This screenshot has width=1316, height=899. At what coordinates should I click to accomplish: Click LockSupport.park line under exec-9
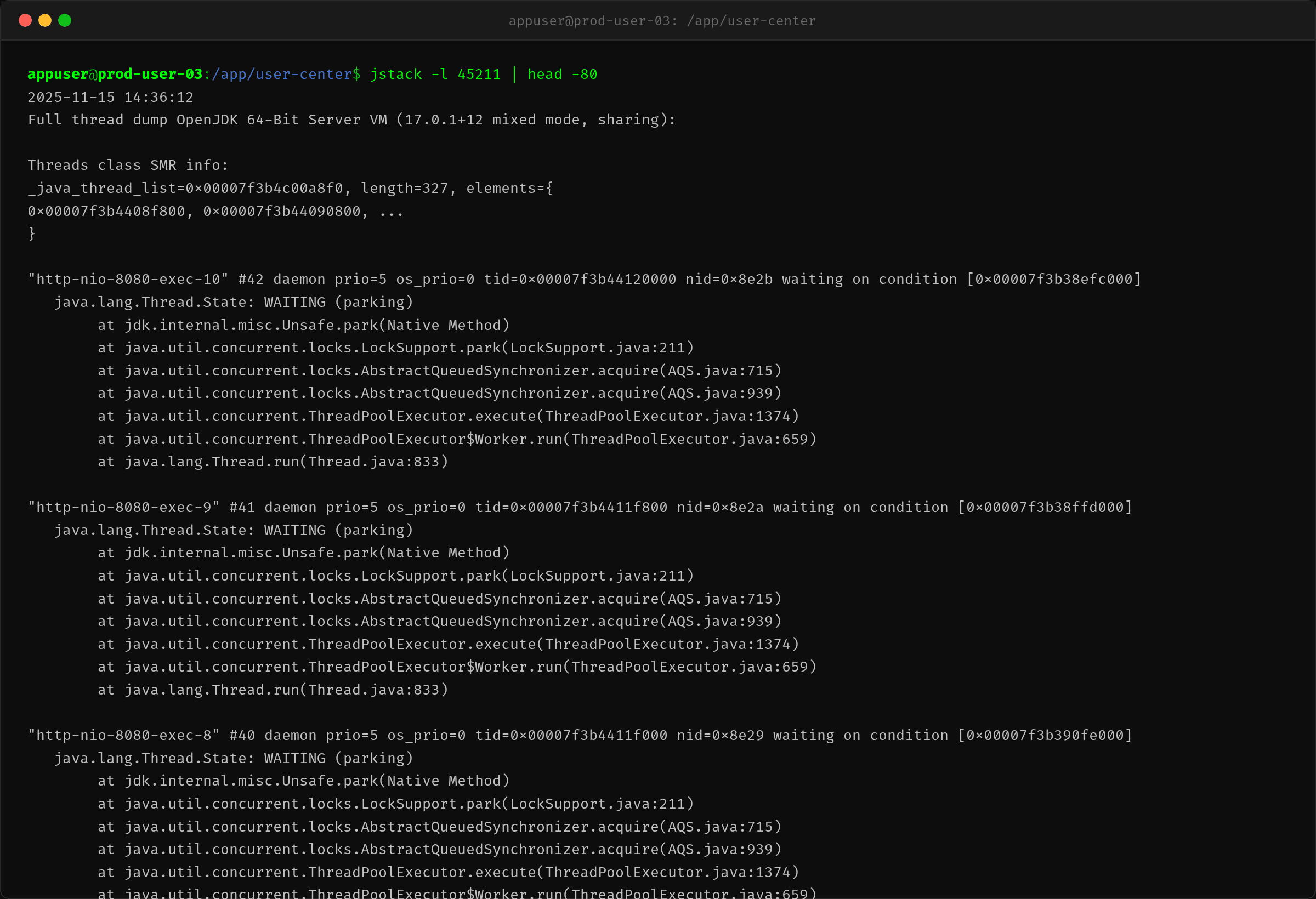coord(396,576)
